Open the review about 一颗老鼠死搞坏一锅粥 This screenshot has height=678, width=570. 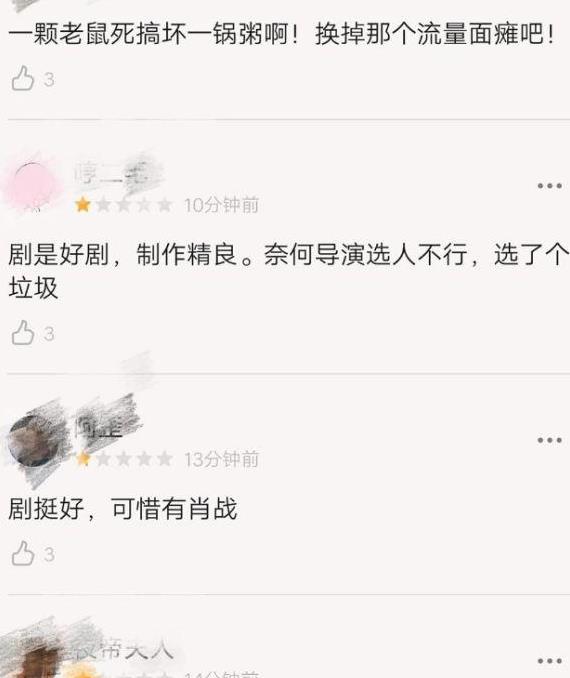tap(282, 34)
